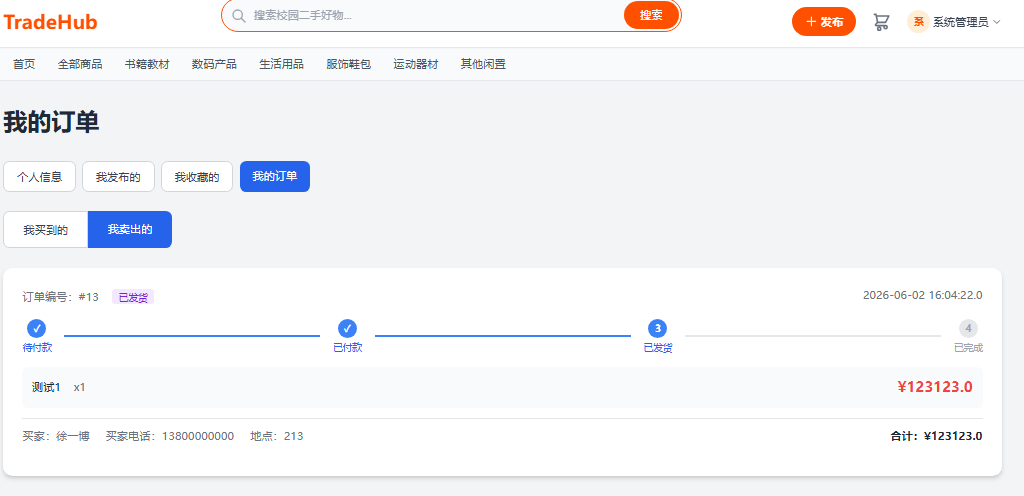Image resolution: width=1024 pixels, height=496 pixels.
Task: Click the 发布 publish button
Action: 824,22
